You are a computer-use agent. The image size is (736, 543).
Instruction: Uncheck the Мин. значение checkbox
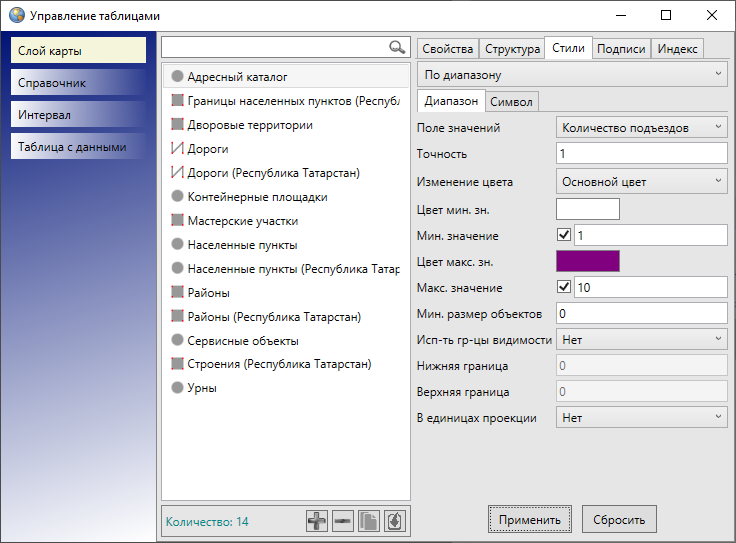click(564, 235)
